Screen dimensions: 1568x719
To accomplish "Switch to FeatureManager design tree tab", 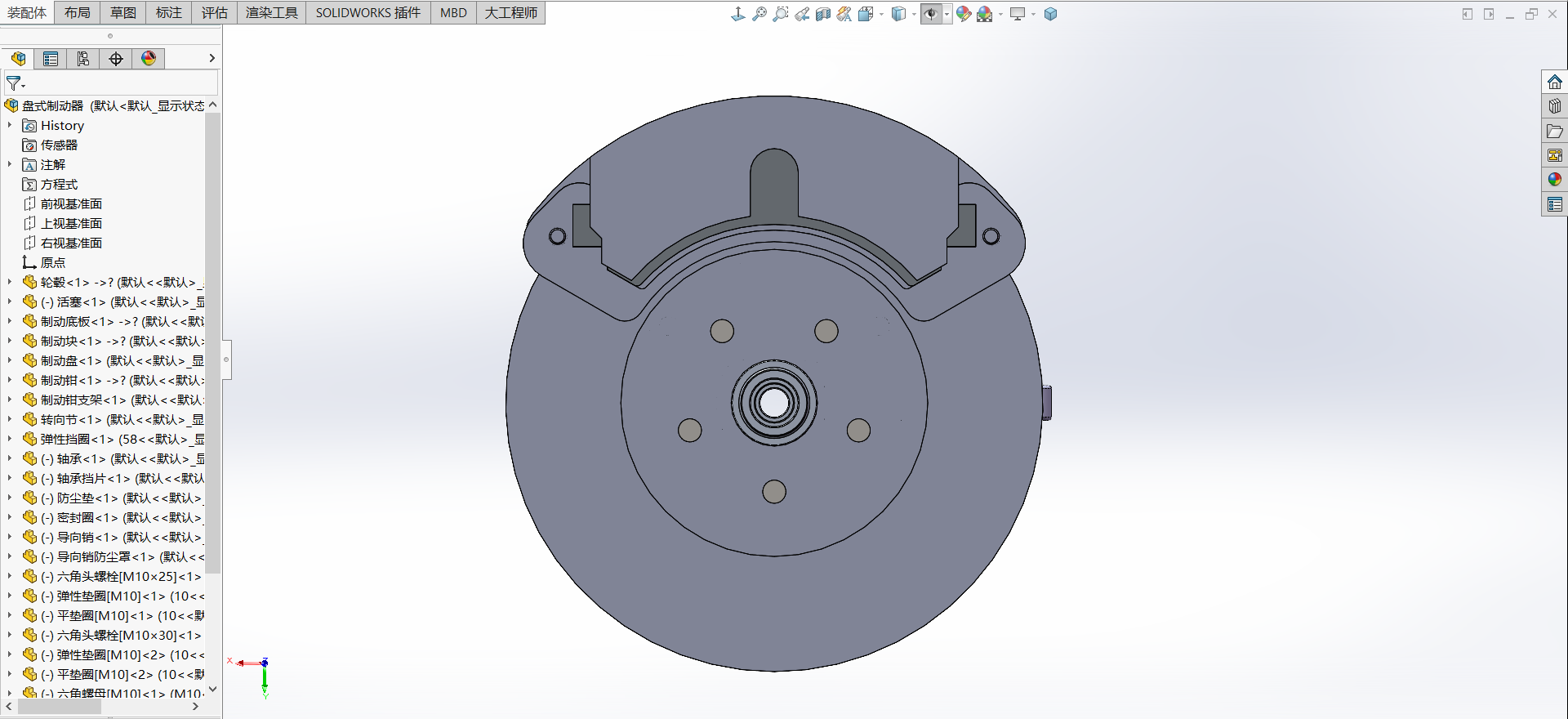I will [18, 59].
